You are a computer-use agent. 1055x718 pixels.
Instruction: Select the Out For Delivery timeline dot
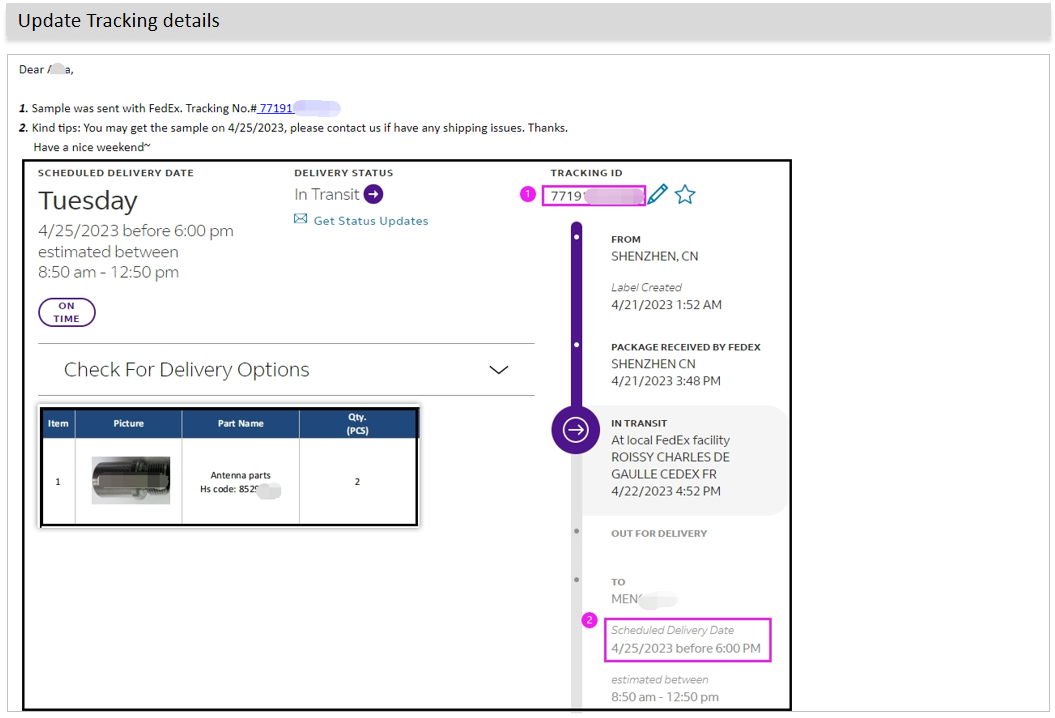point(577,532)
